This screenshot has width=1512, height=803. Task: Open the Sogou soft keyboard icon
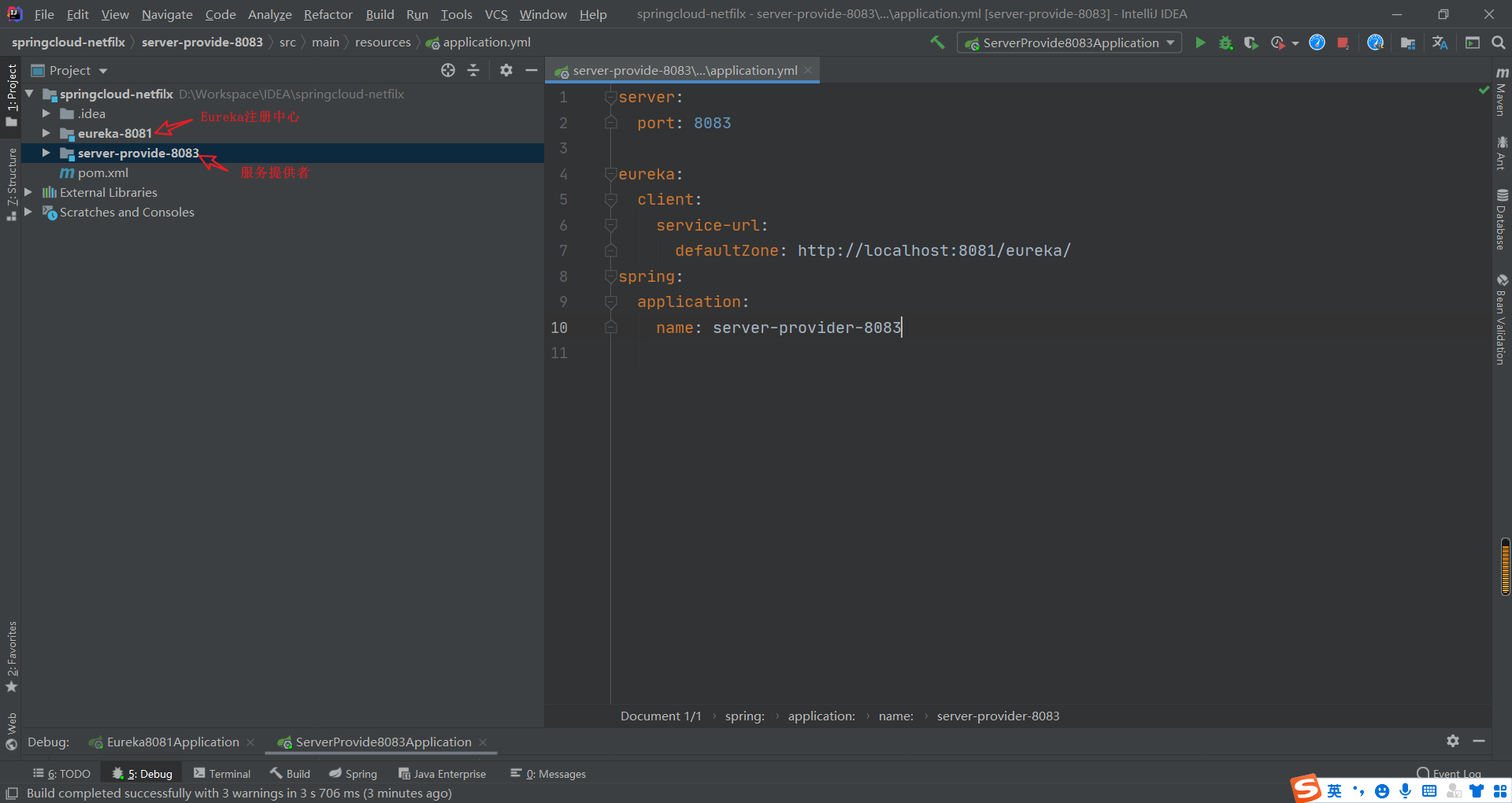[1429, 790]
